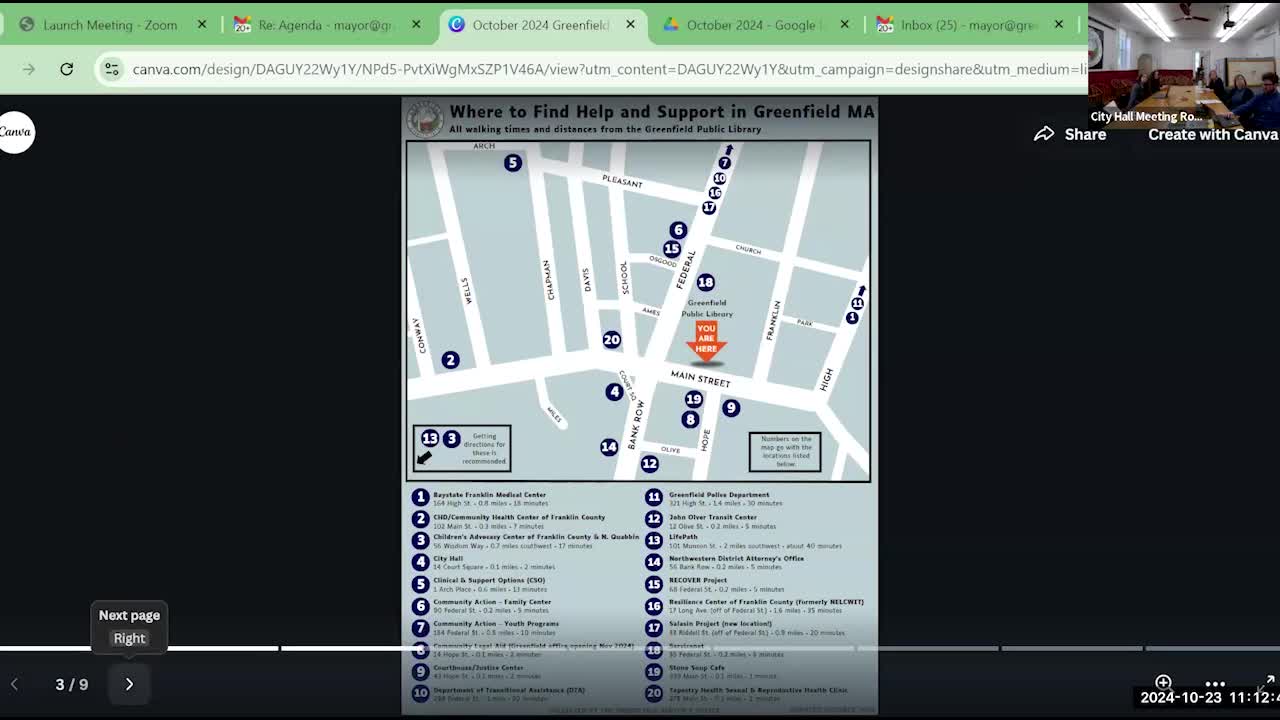
Task: Close the Re: Agenda Gmail tab
Action: 416,25
